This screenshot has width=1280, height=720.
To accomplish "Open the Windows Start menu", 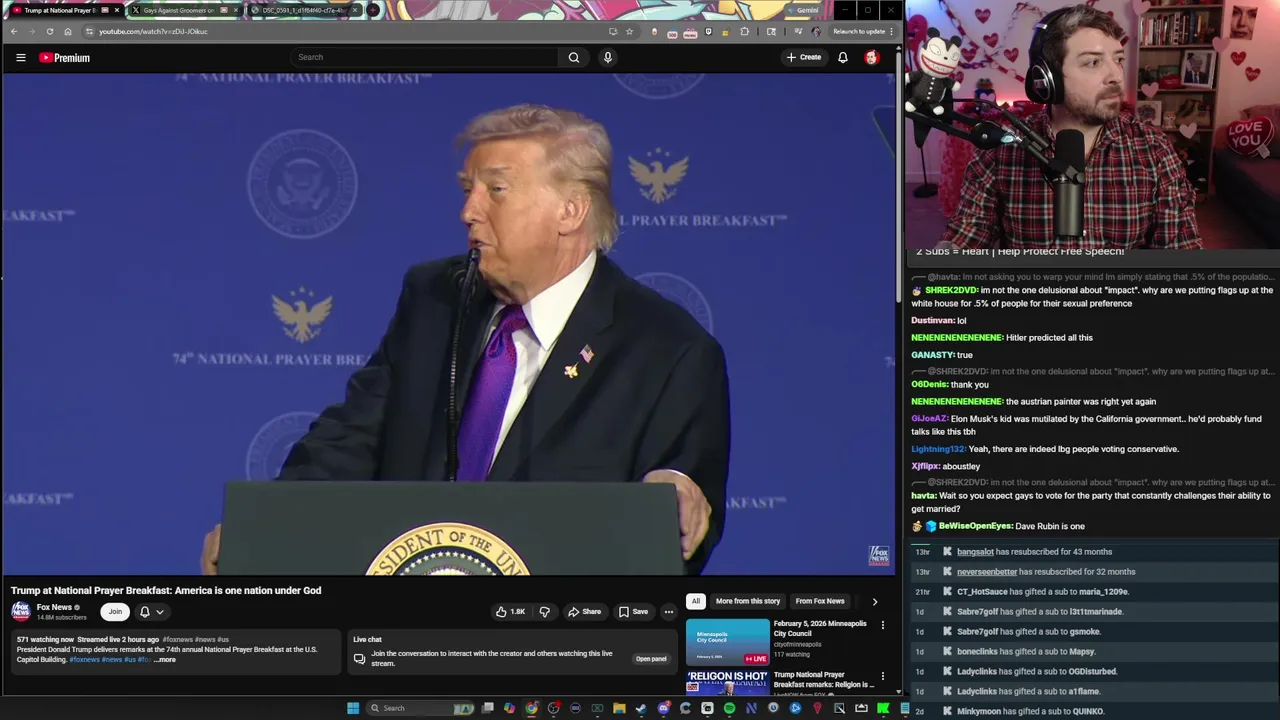I will pos(353,708).
